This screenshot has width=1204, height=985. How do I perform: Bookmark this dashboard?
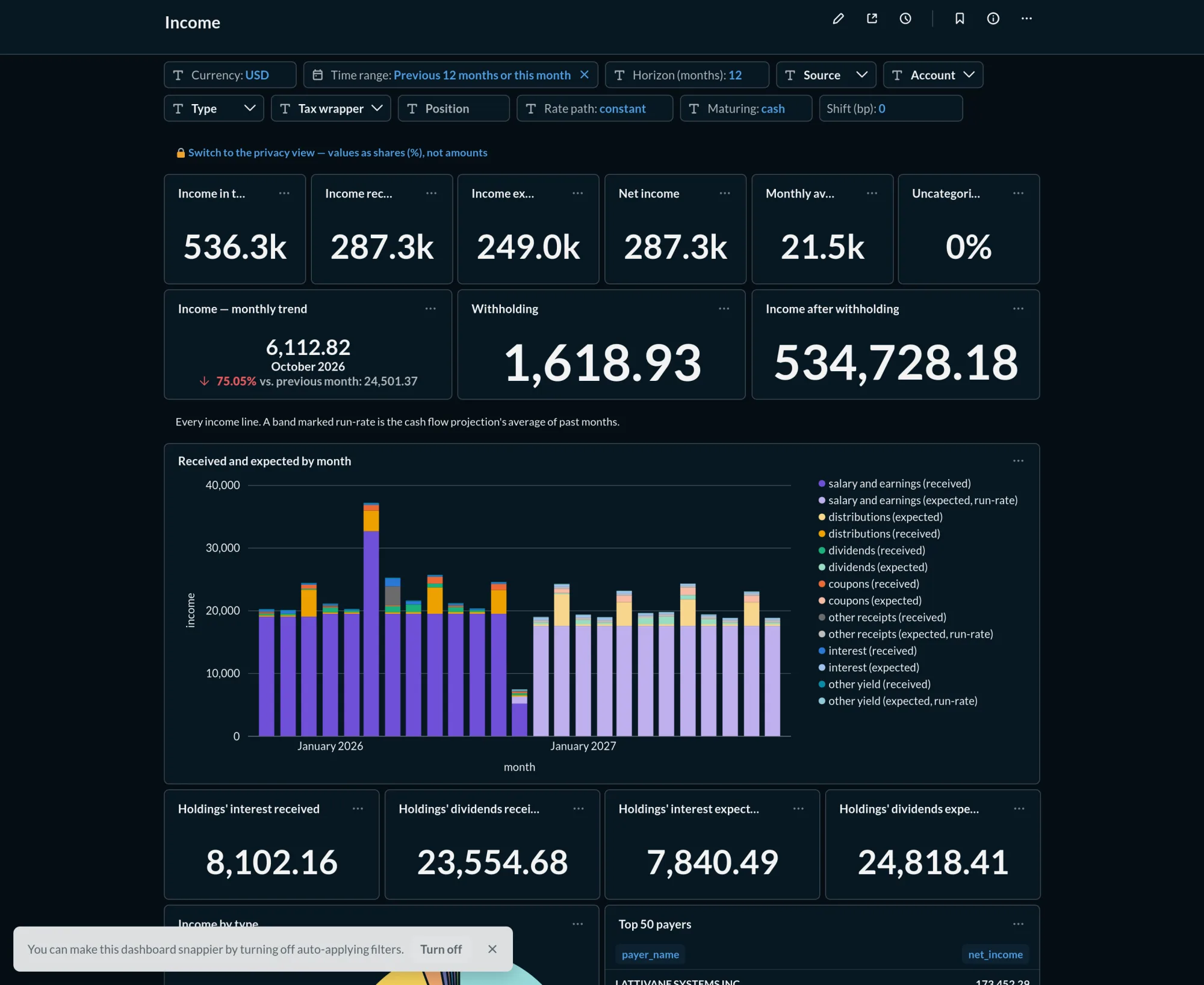tap(960, 19)
